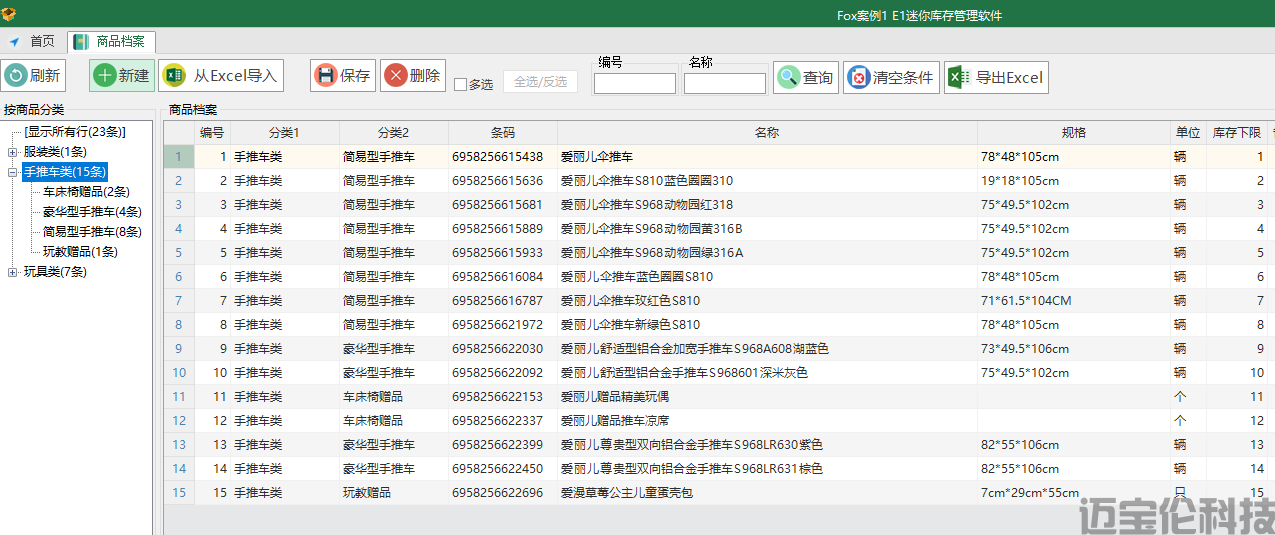The image size is (1275, 535).
Task: Click the red 删除 delete icon
Action: pyautogui.click(x=395, y=76)
